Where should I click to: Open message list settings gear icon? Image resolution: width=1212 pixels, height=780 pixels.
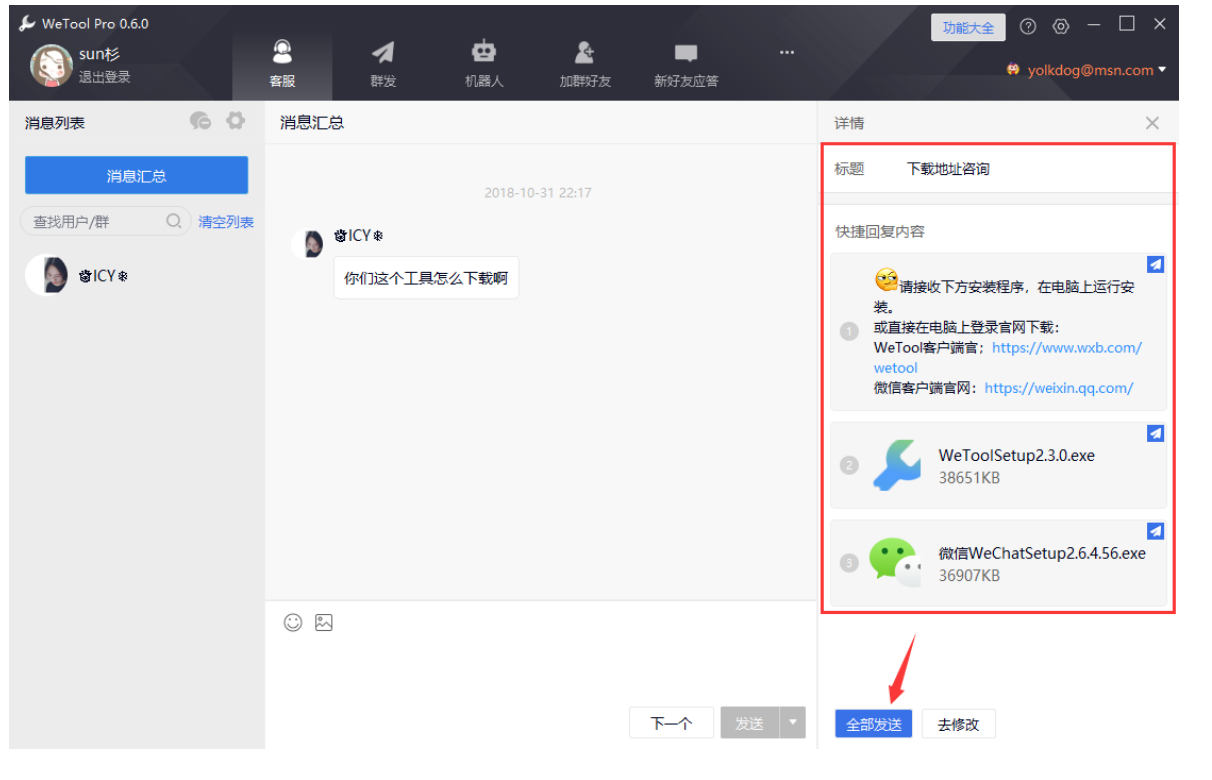pos(235,121)
